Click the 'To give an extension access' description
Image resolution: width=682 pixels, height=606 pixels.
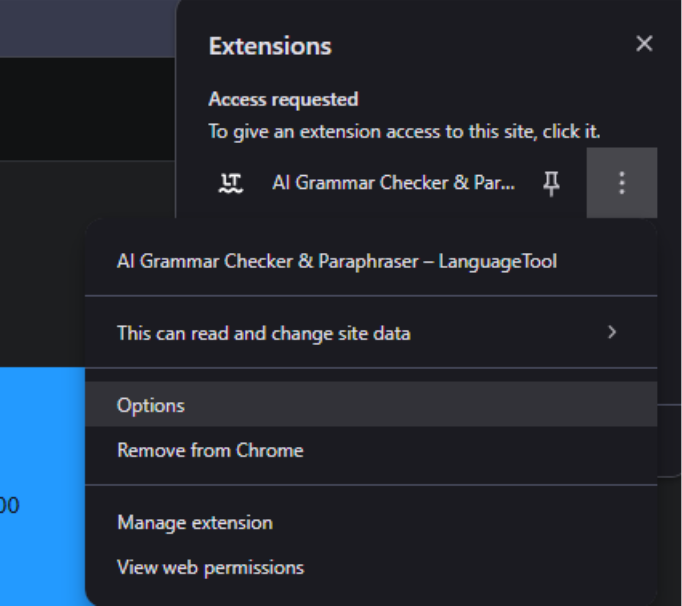point(404,131)
